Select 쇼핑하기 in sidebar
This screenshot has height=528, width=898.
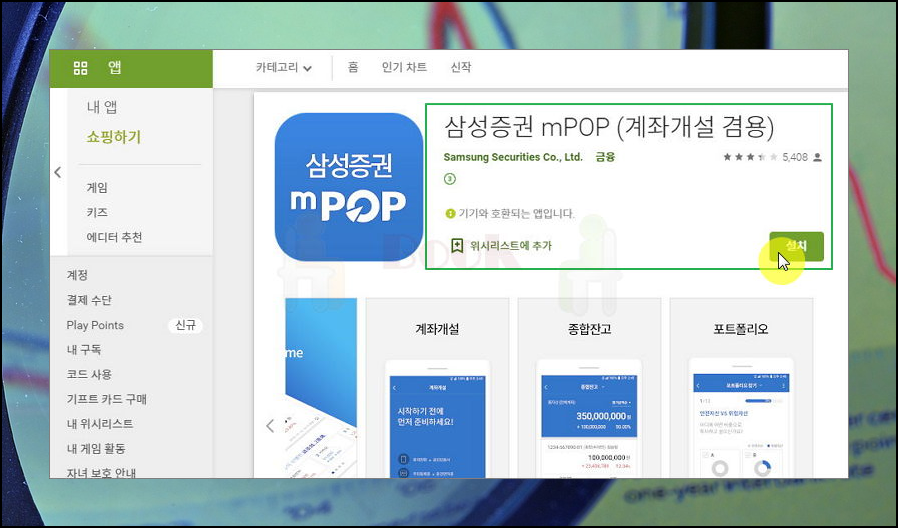pos(113,137)
